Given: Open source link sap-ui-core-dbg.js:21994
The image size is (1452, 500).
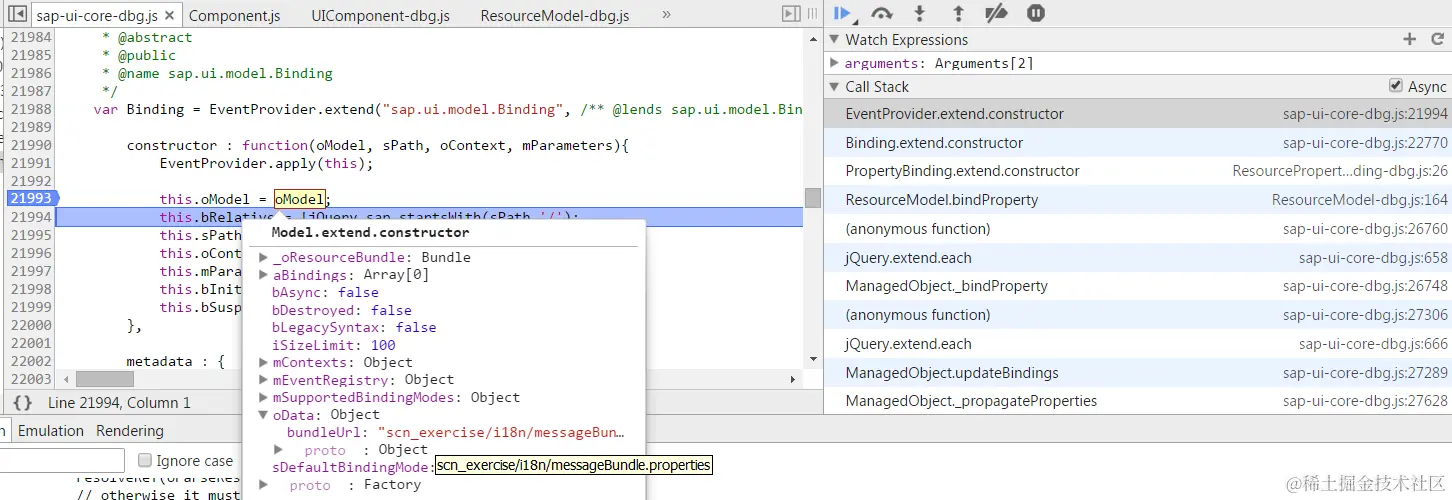Looking at the screenshot, I should click(1365, 114).
